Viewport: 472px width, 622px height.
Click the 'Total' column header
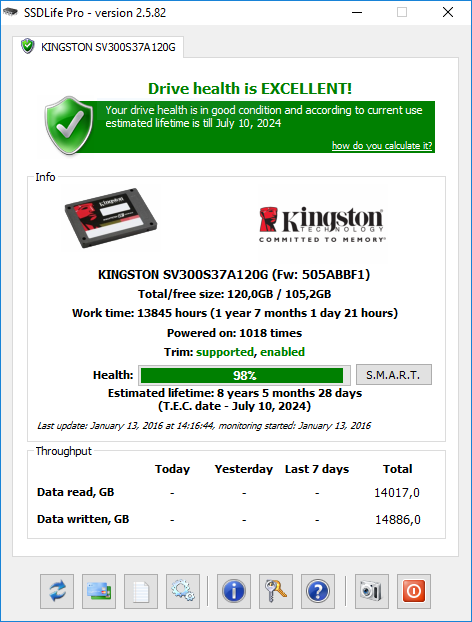pos(397,469)
